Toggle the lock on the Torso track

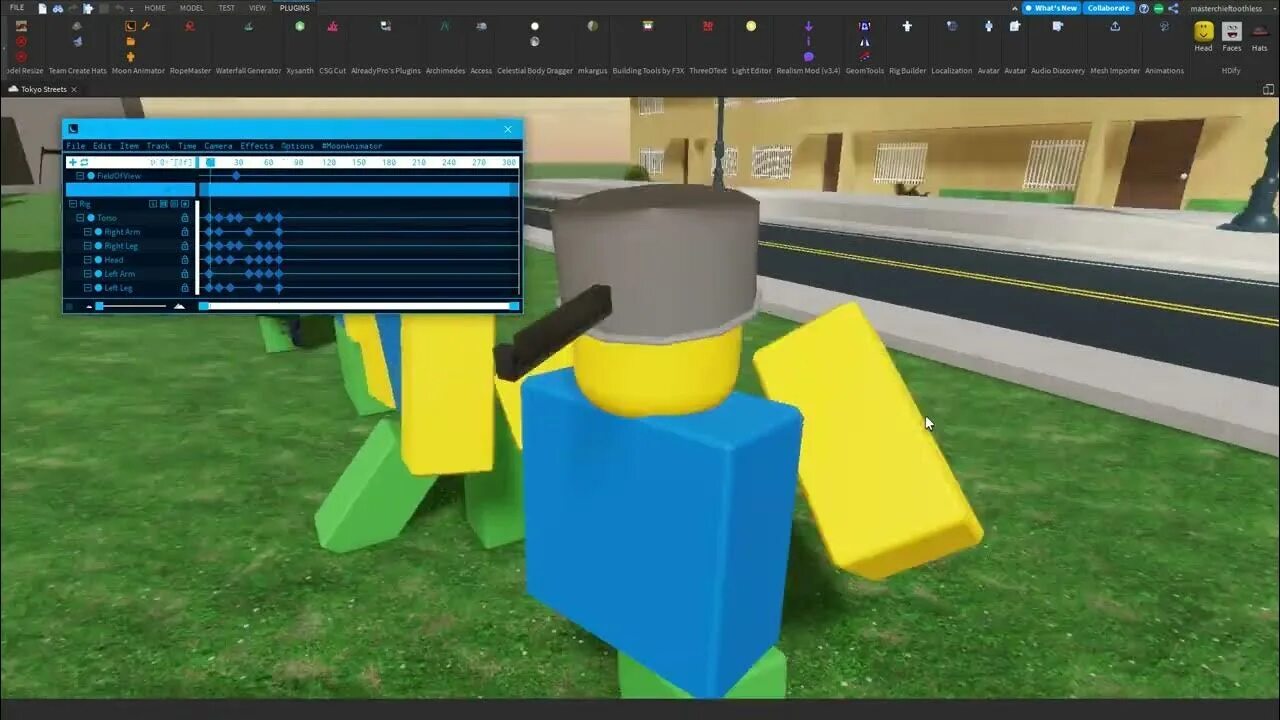pos(185,218)
